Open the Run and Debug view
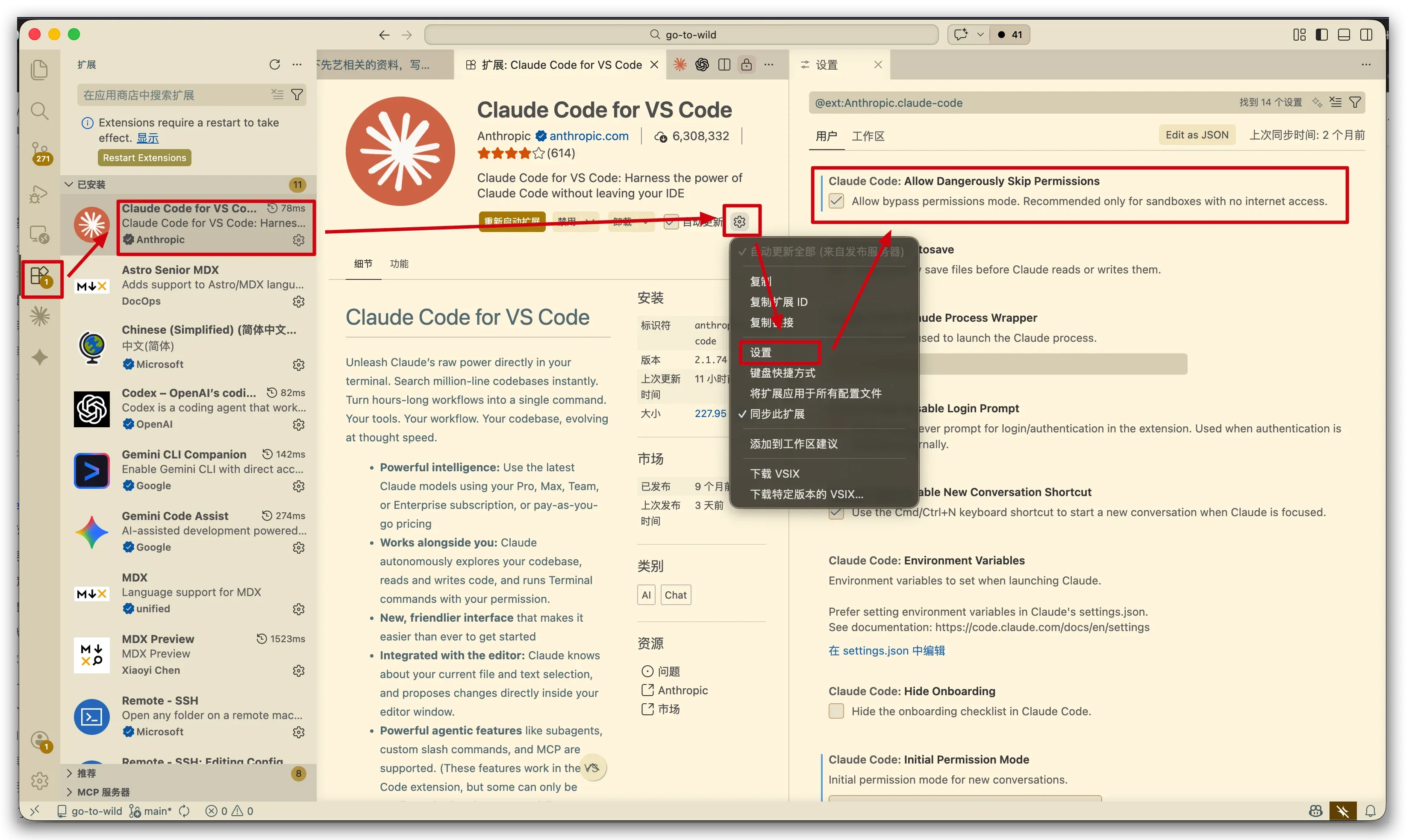This screenshot has width=1406, height=840. (39, 194)
